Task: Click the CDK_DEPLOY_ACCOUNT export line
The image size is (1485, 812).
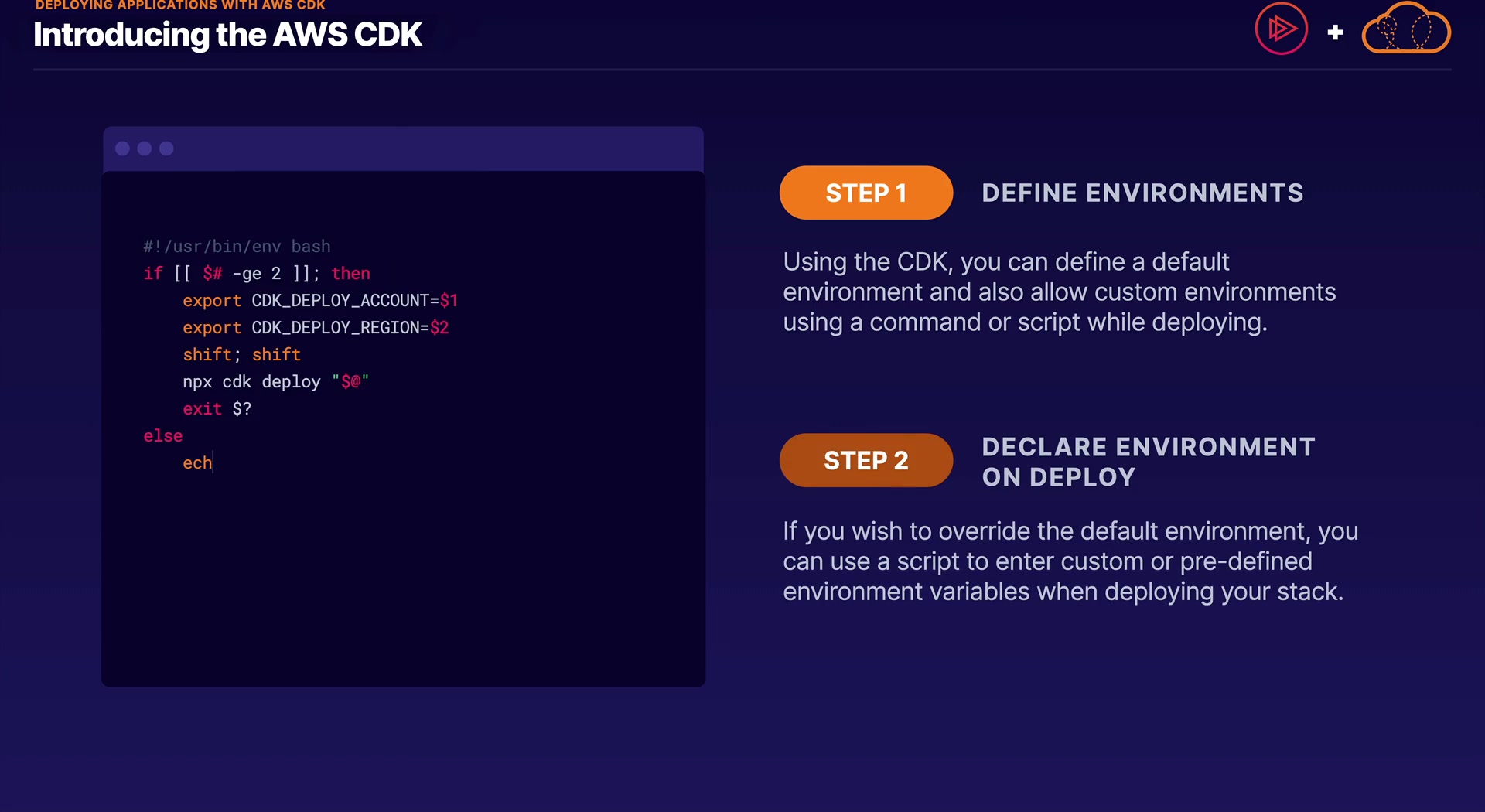Action: tap(320, 301)
